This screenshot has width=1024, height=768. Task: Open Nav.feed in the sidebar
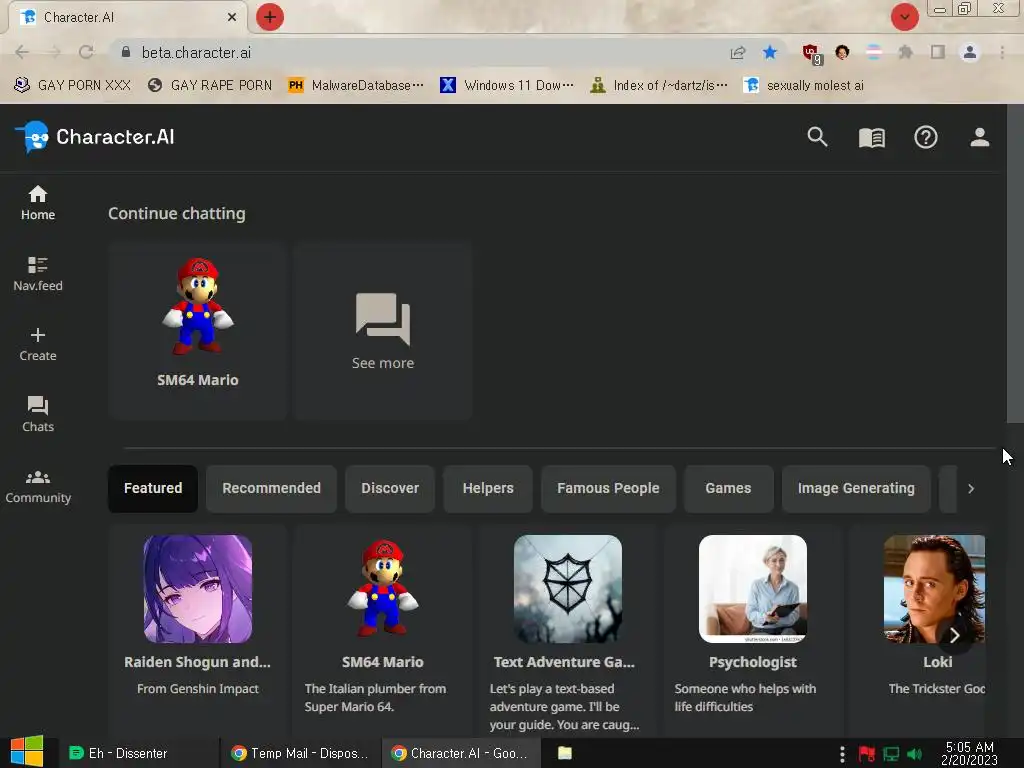(38, 274)
